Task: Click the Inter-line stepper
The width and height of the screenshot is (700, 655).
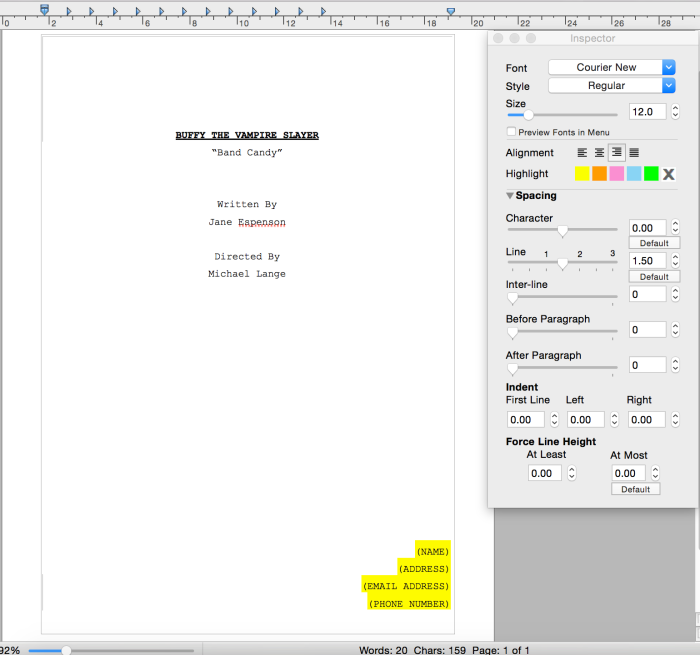Action: 675,294
